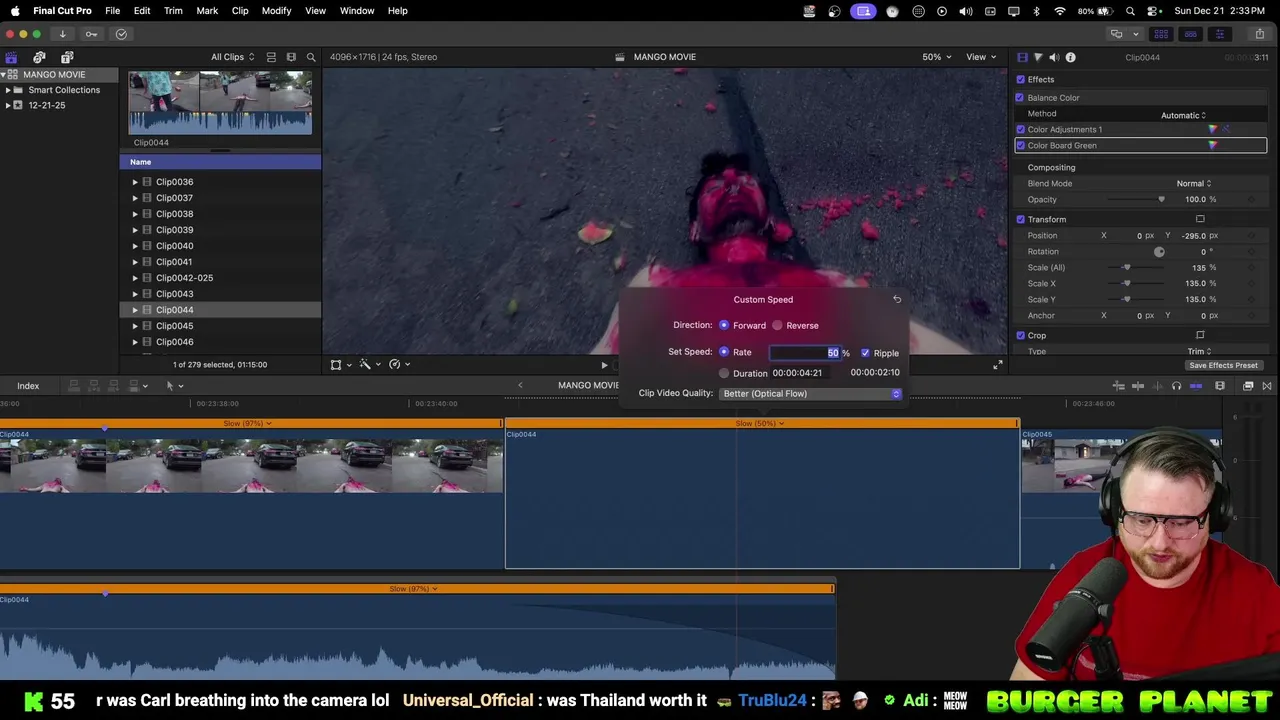This screenshot has height=720, width=1280.
Task: Open the Window menu
Action: click(357, 11)
